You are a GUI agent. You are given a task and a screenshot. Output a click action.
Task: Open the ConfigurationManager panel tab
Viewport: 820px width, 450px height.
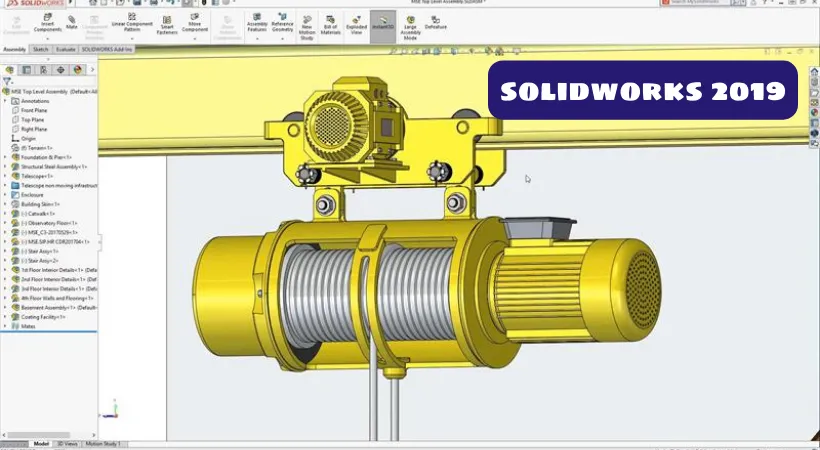44,70
